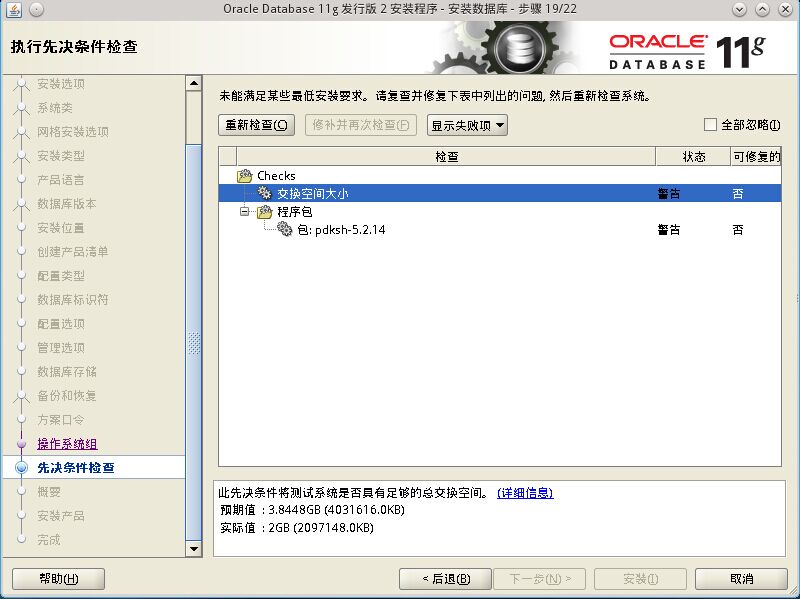Click the 配置类型 step
Screen dimensions: 800x599
click(x=61, y=276)
